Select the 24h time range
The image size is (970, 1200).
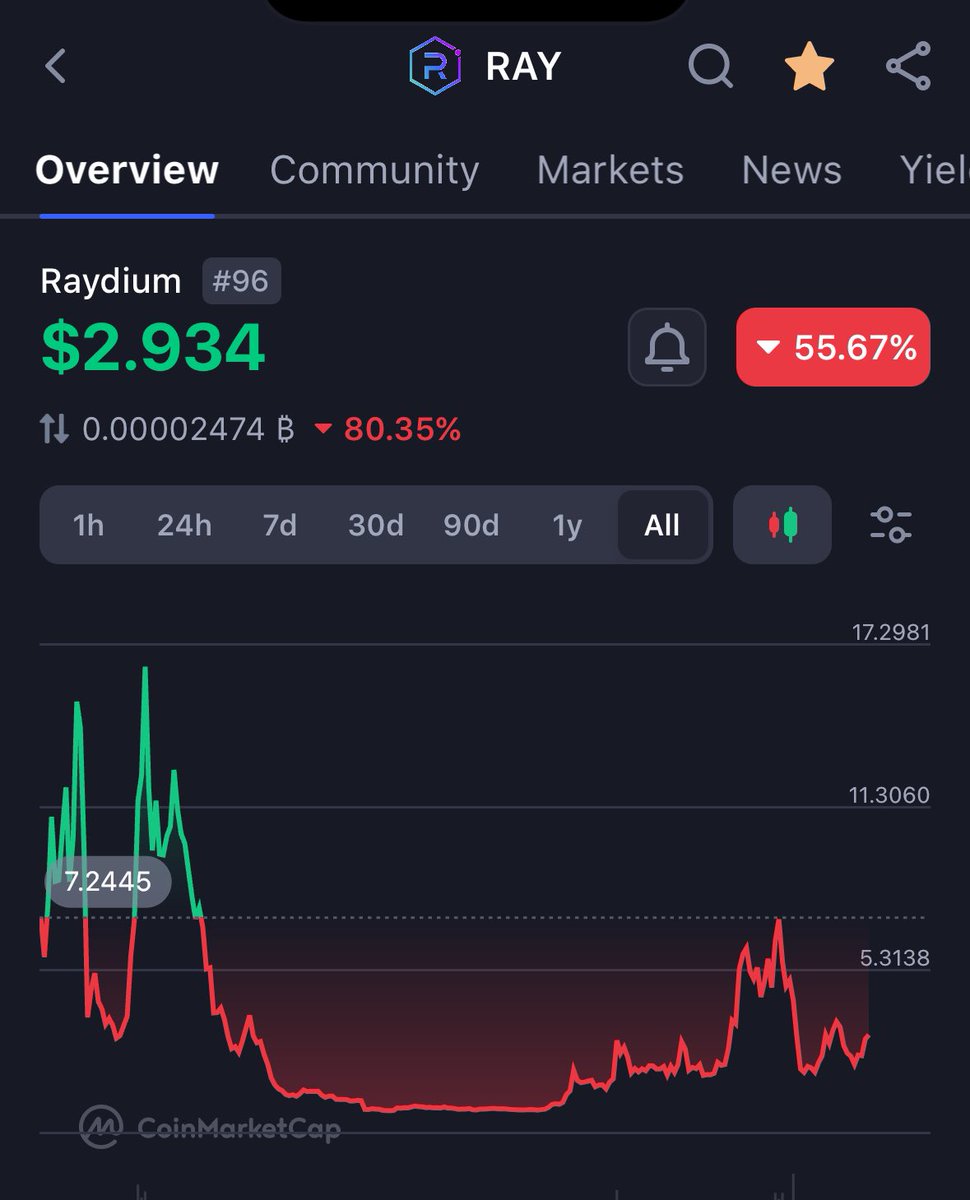point(184,525)
